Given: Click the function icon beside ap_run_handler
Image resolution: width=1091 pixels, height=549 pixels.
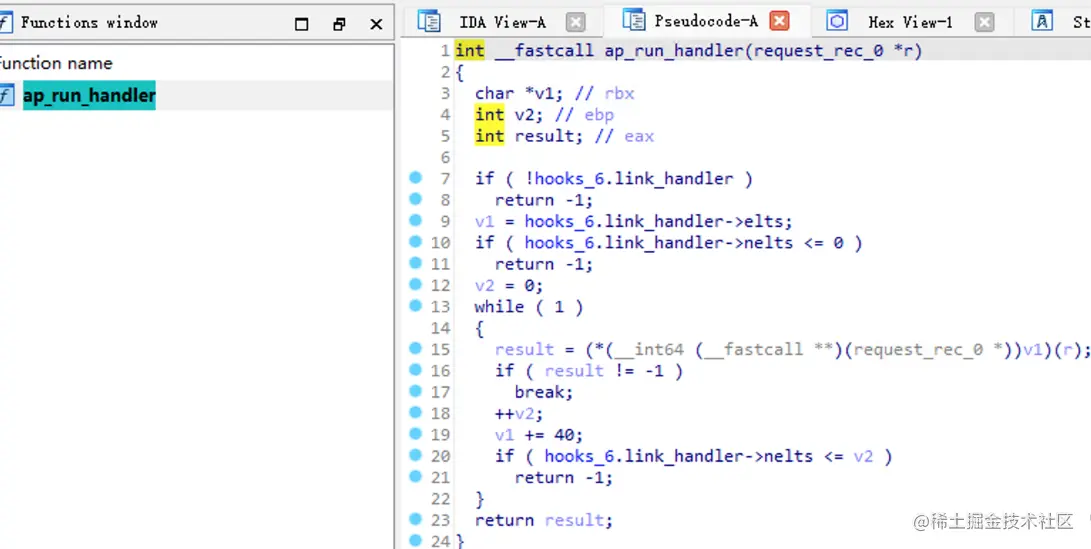Looking at the screenshot, I should tap(6, 95).
